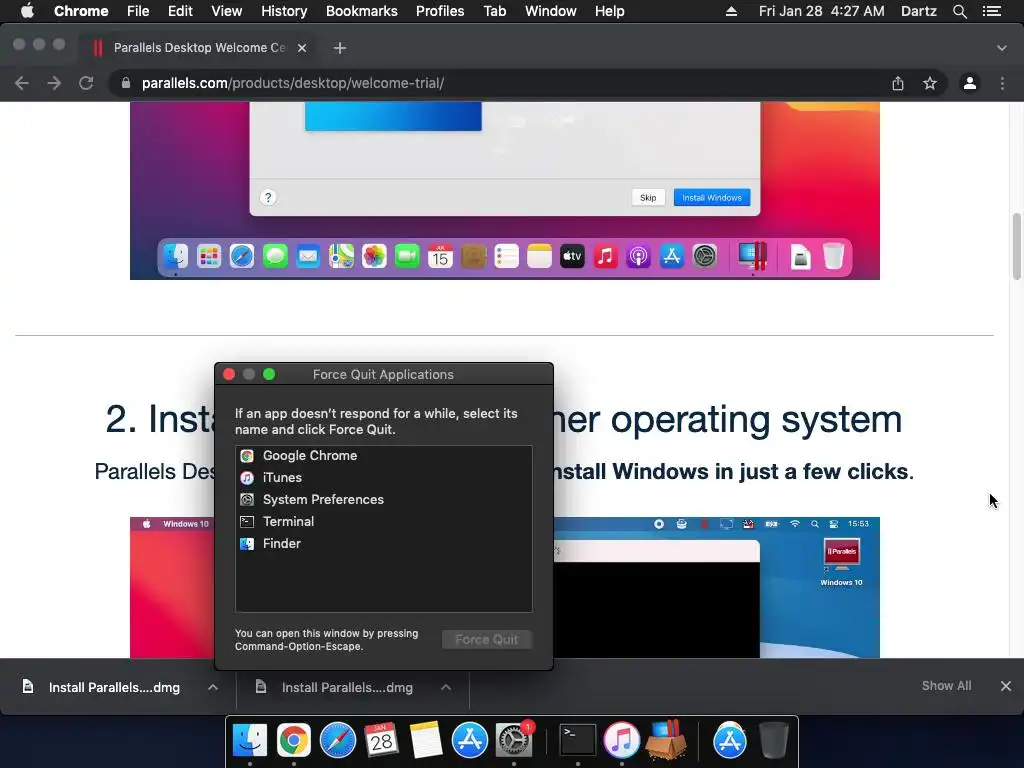
Task: Open Calendar from the Dock
Action: [381, 740]
